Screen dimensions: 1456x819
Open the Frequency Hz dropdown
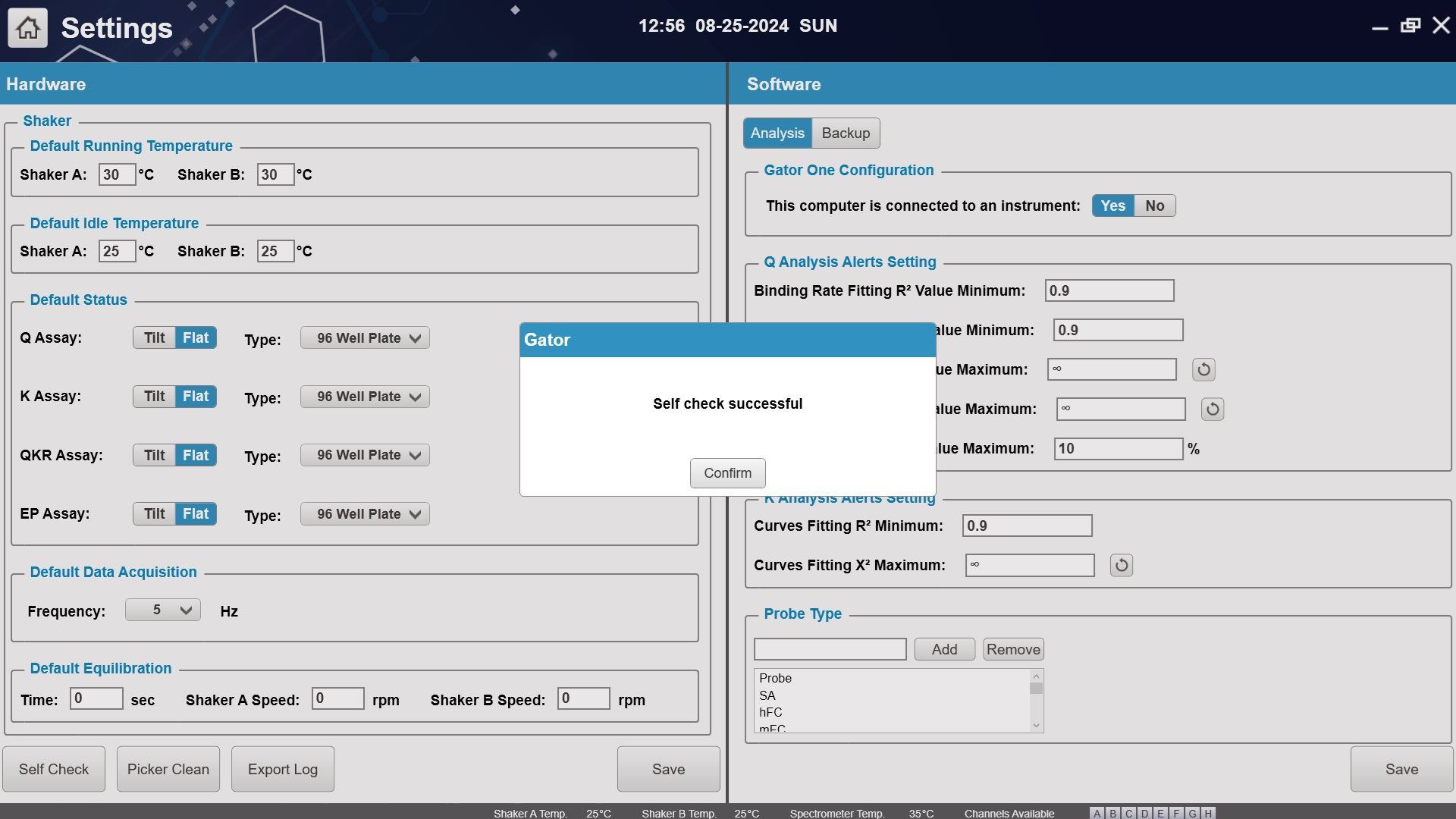pos(162,610)
